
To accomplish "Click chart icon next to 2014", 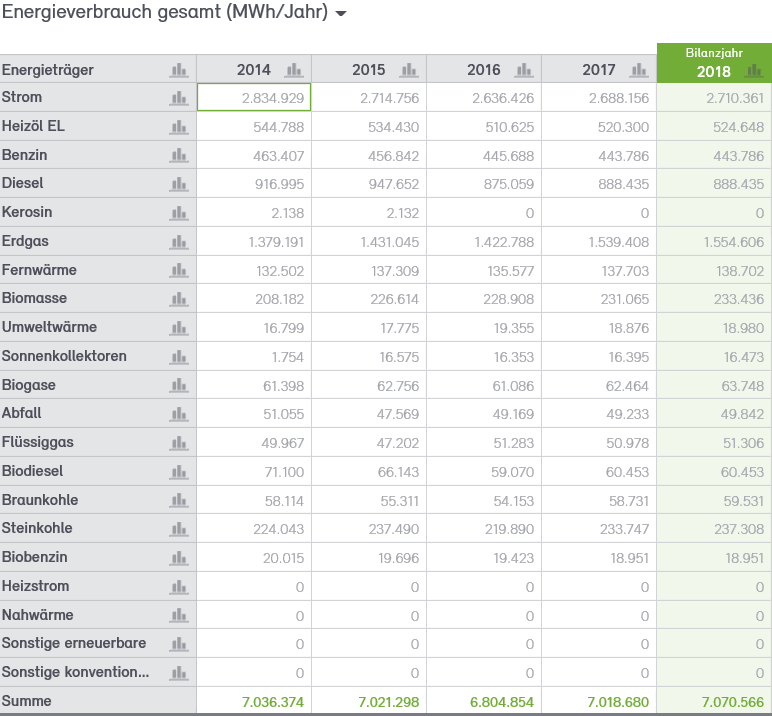I will click(294, 70).
